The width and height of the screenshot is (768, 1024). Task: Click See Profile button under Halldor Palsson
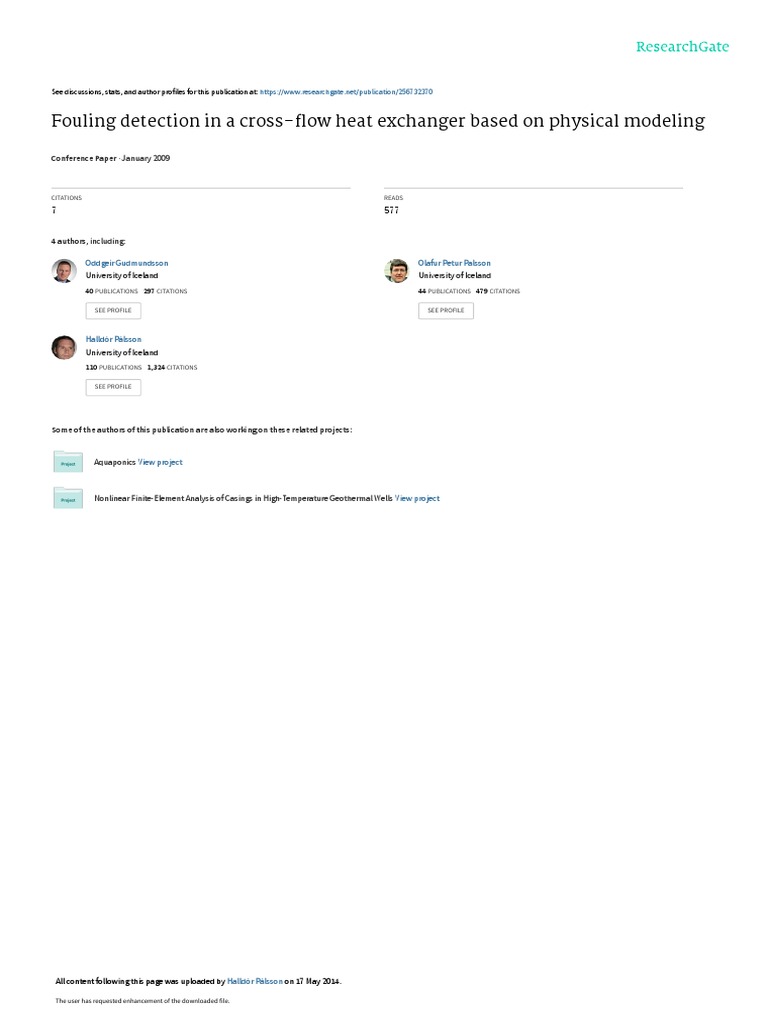pyautogui.click(x=113, y=387)
